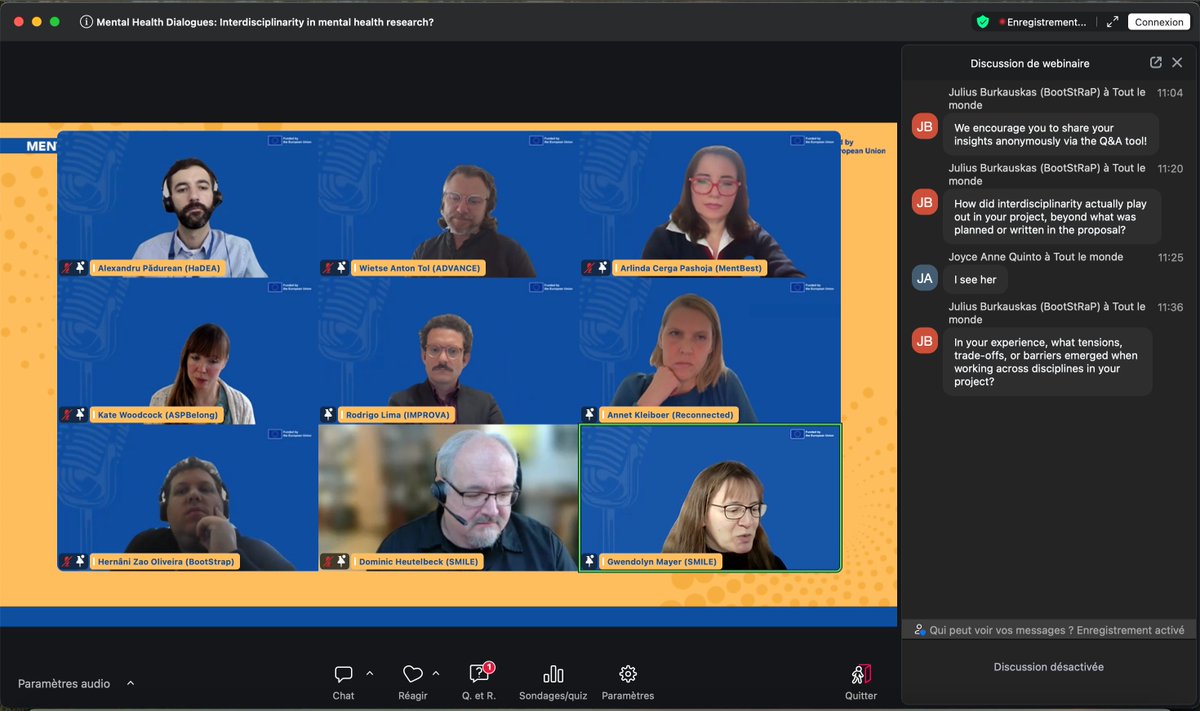Click muted mic icon on Alexandru Pădurean's tile
The width and height of the screenshot is (1200, 711).
67,268
